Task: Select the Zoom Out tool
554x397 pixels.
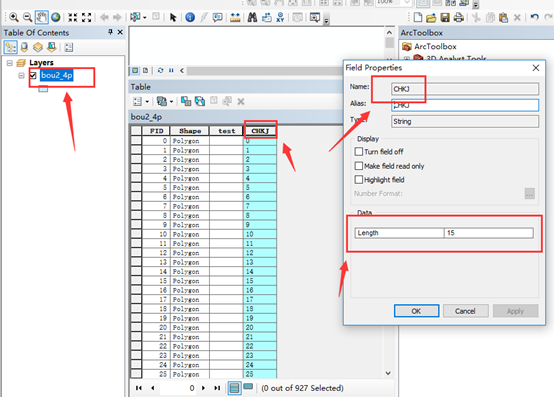Action: [27, 17]
